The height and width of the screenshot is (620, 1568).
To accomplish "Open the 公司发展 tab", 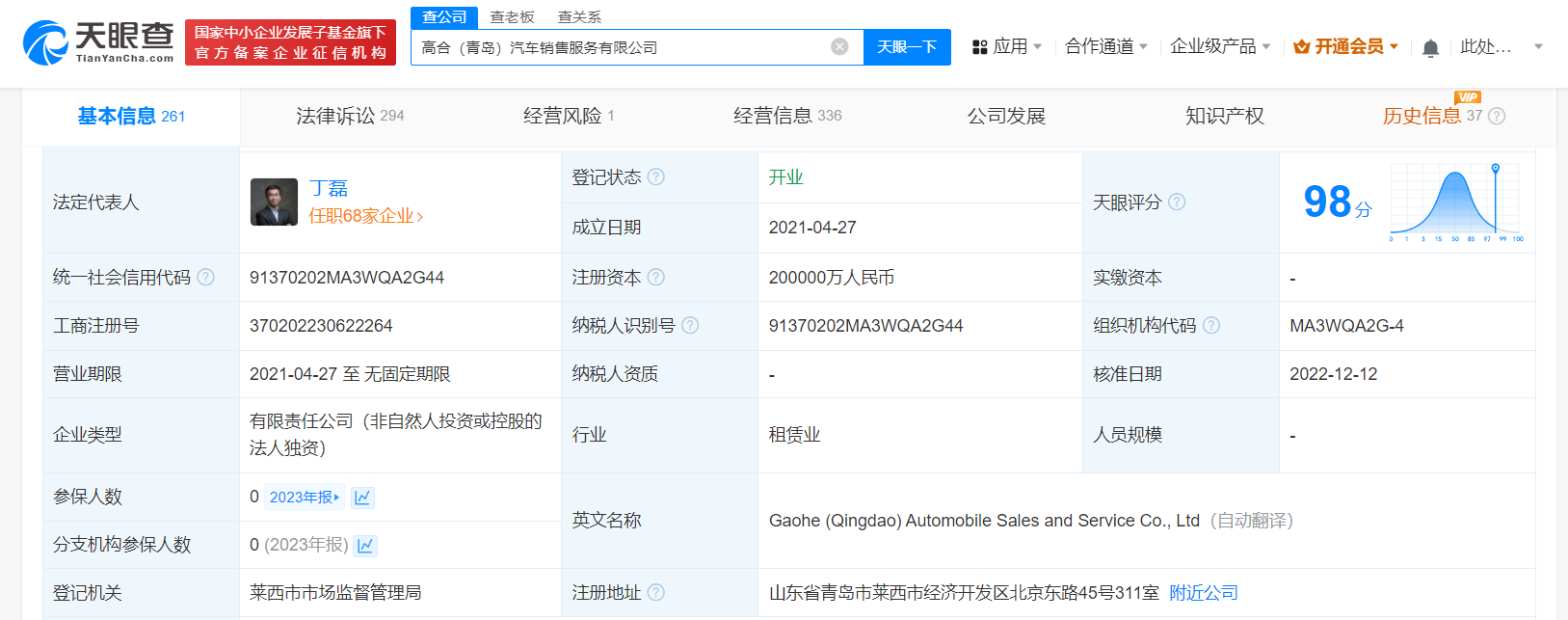I will tap(1006, 116).
